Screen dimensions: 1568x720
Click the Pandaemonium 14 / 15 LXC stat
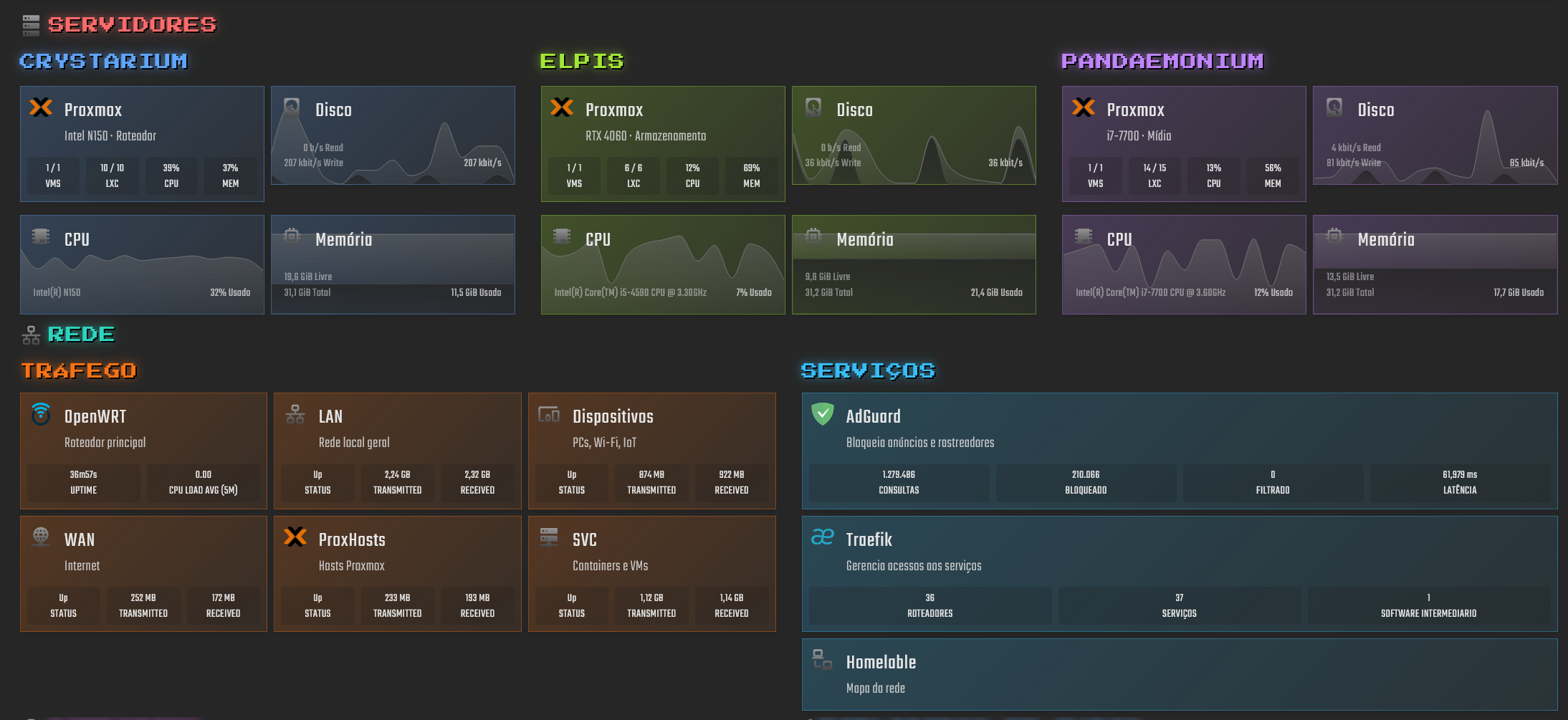[x=1155, y=176]
